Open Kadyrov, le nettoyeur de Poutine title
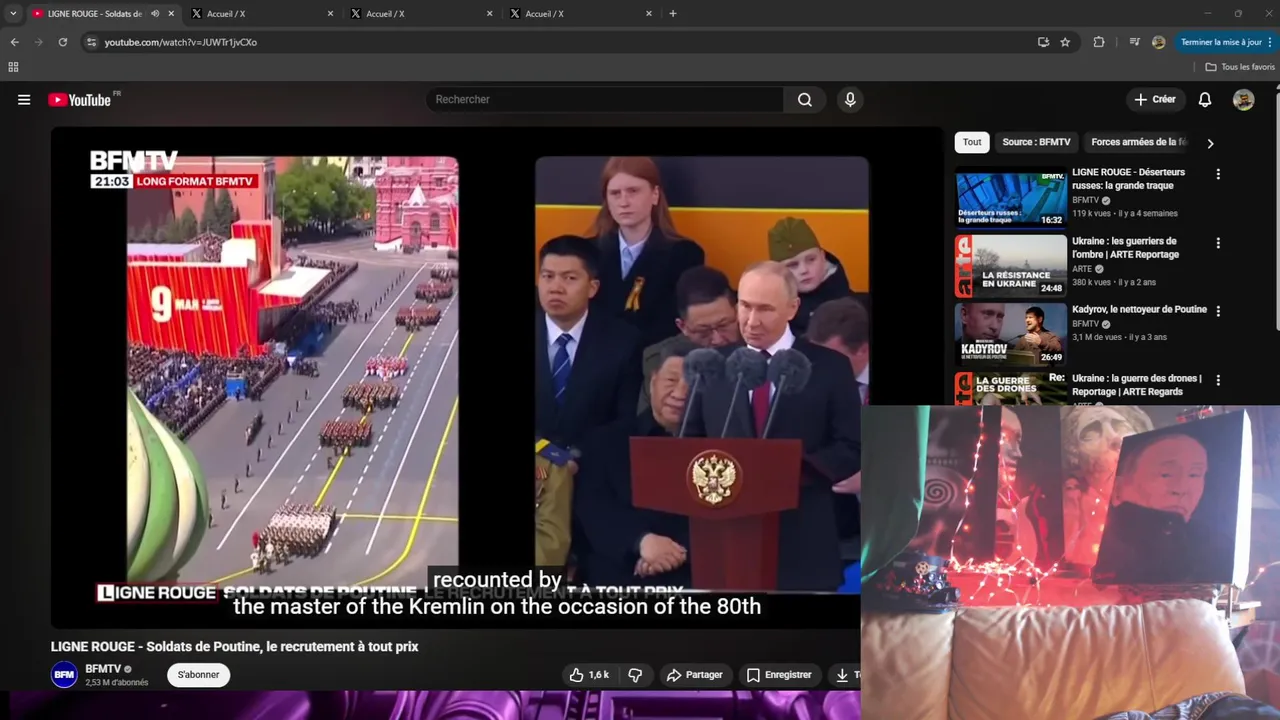This screenshot has height=720, width=1280. tap(1139, 310)
